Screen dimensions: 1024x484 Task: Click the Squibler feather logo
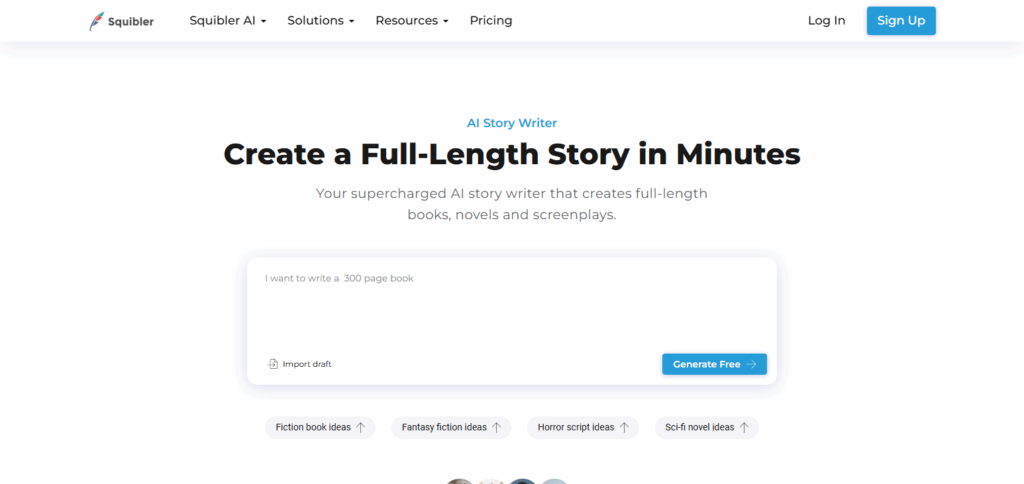[97, 21]
